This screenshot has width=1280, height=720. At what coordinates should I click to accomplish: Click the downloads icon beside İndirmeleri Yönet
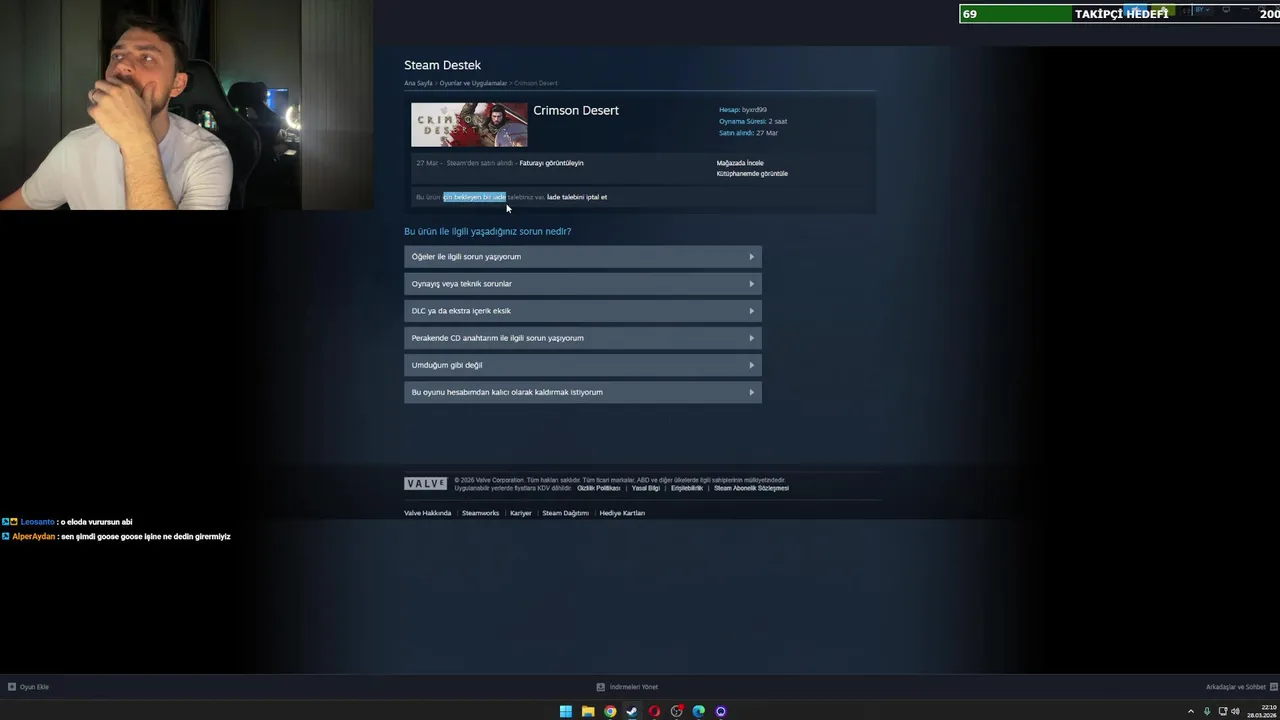601,687
